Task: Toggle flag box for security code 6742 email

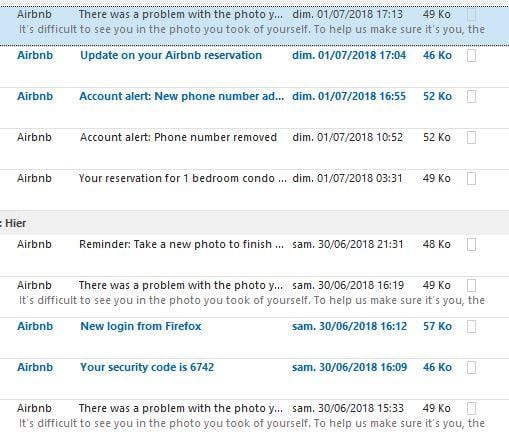Action: pos(471,368)
